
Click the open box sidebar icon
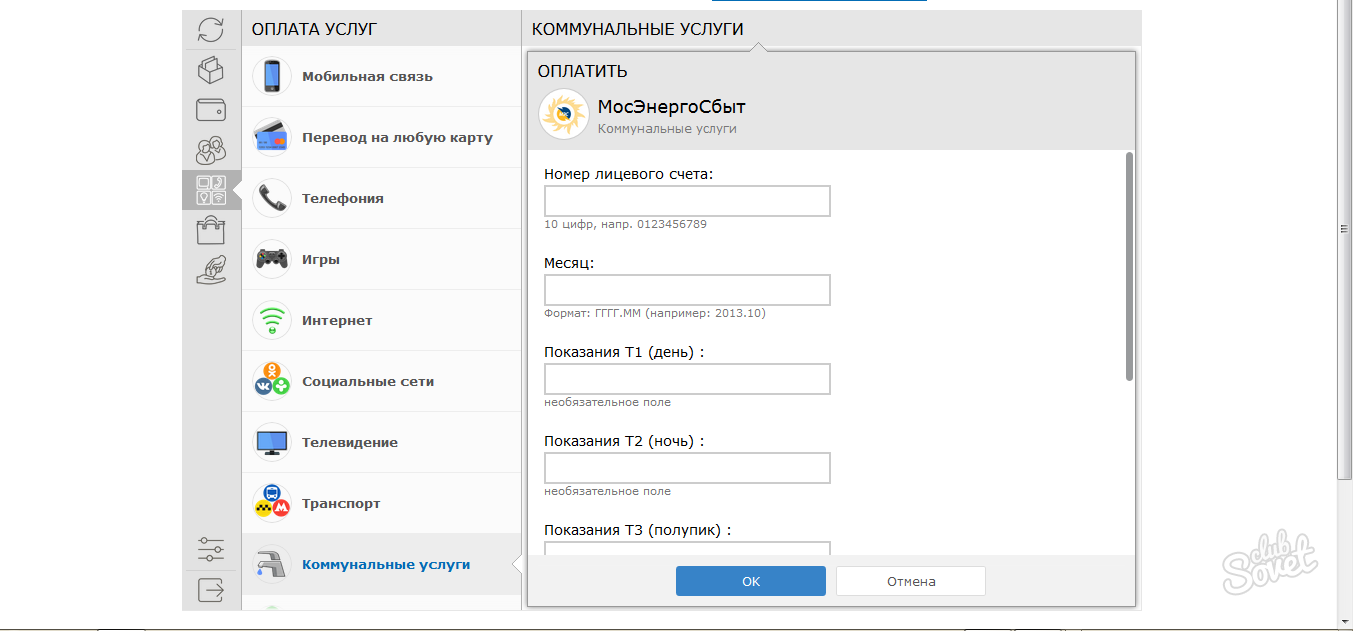211,70
